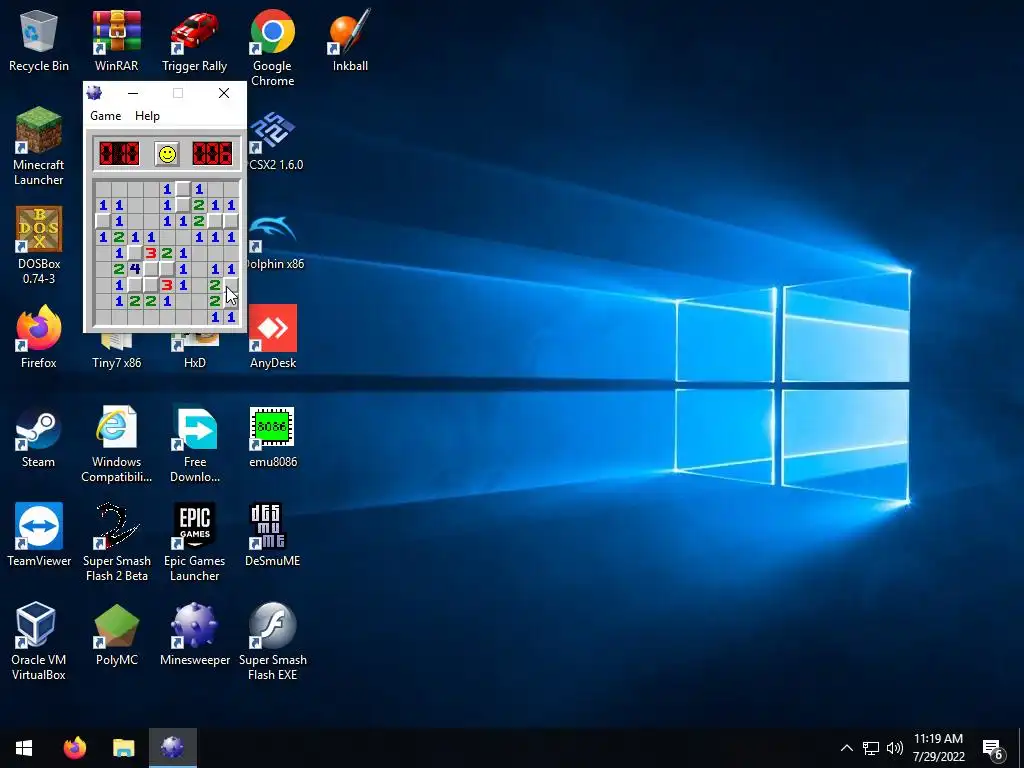This screenshot has width=1024, height=768.
Task: Reveal the covered tile directly right of the 4
Action: tap(151, 268)
